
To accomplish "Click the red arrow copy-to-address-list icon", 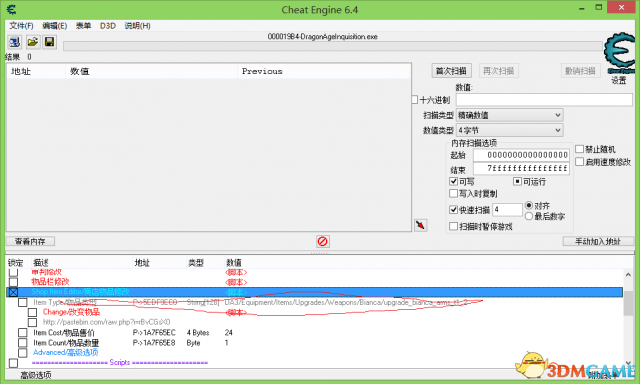I will pos(420,225).
